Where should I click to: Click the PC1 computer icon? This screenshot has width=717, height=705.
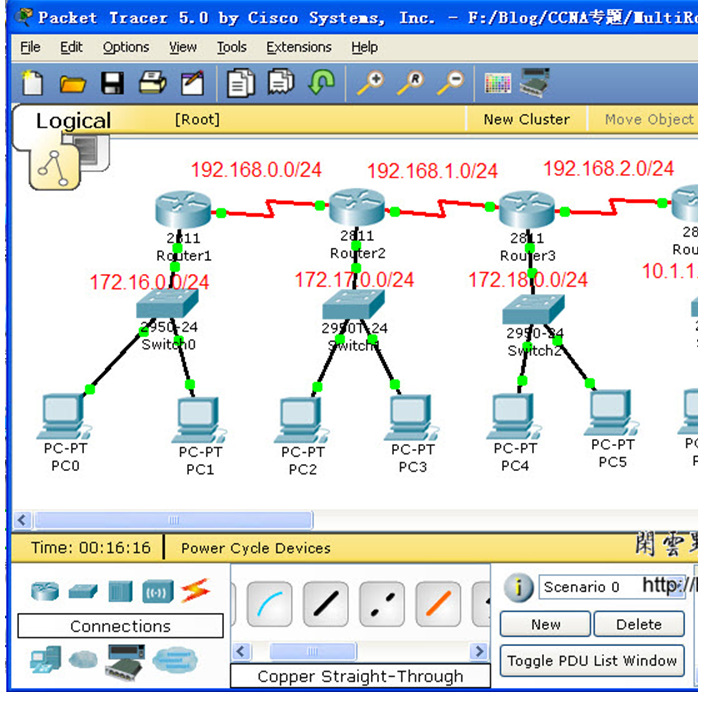coord(199,421)
